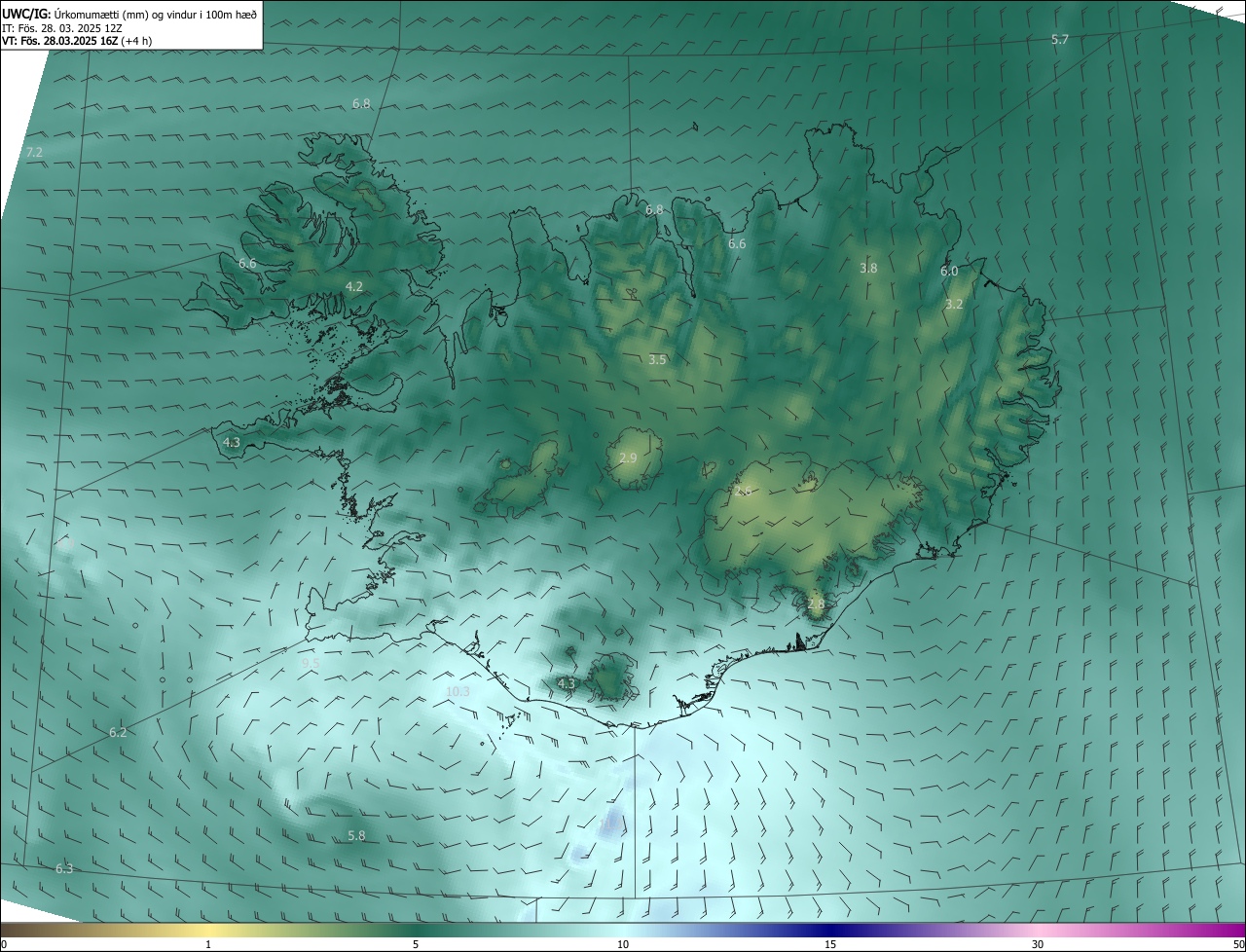This screenshot has width=1246, height=952.
Task: Click the 5.7 value label on the map
Action: pyautogui.click(x=1060, y=39)
